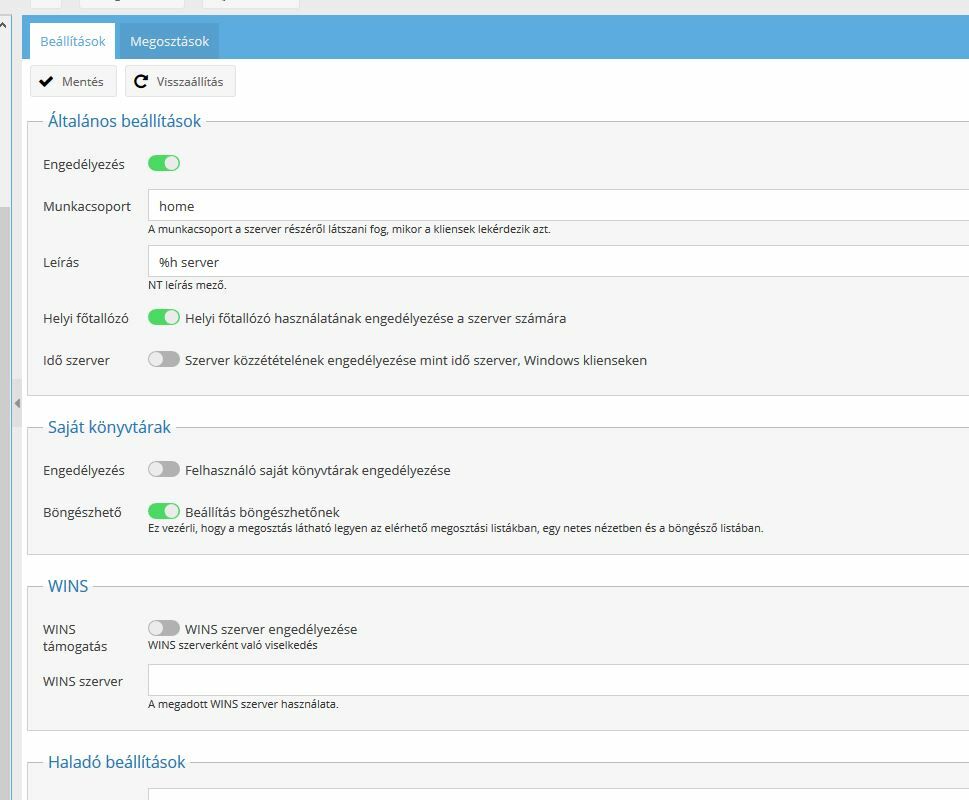
Task: Enable Saját könyvtárak Engedélyezés switch
Action: [164, 469]
